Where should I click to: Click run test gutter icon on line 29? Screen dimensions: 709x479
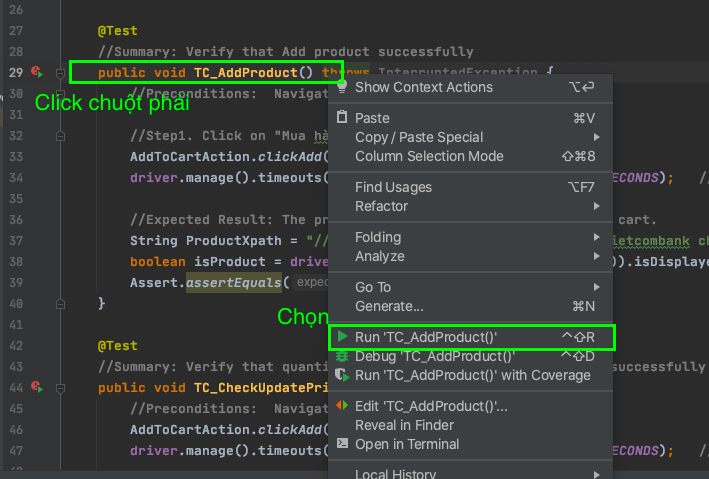(37, 72)
